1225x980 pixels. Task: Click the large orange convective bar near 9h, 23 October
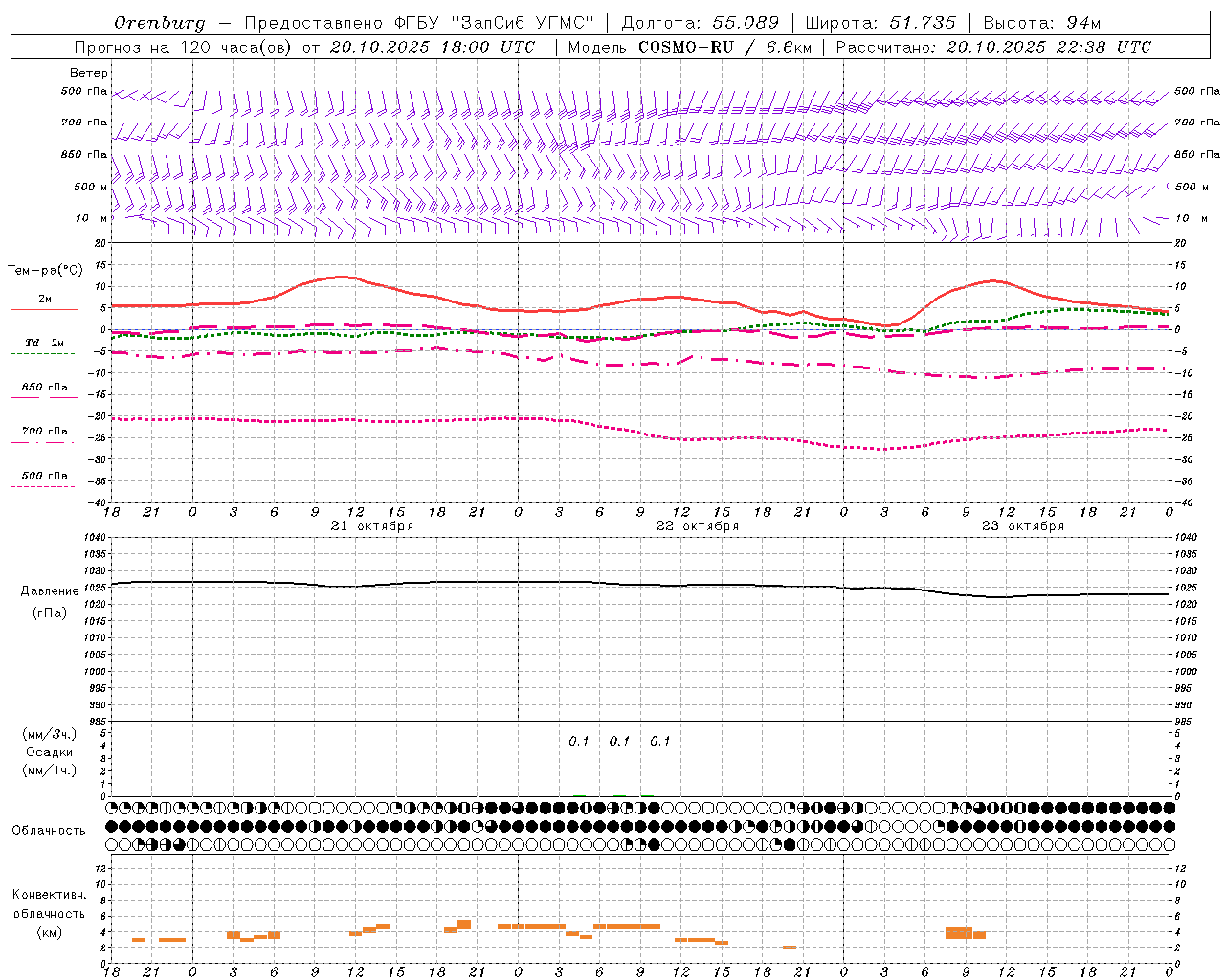click(x=959, y=933)
